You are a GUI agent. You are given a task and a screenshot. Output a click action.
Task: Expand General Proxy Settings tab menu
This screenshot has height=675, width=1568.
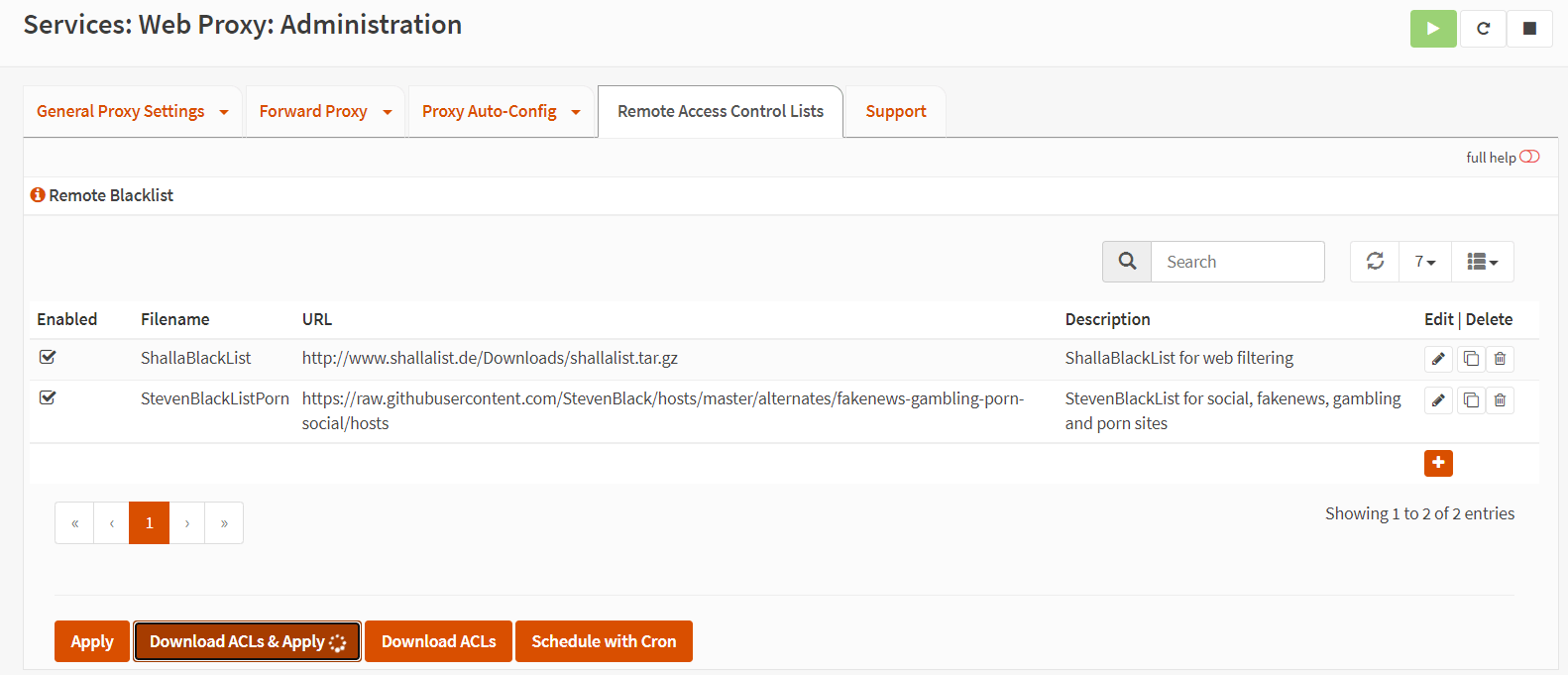coord(224,112)
